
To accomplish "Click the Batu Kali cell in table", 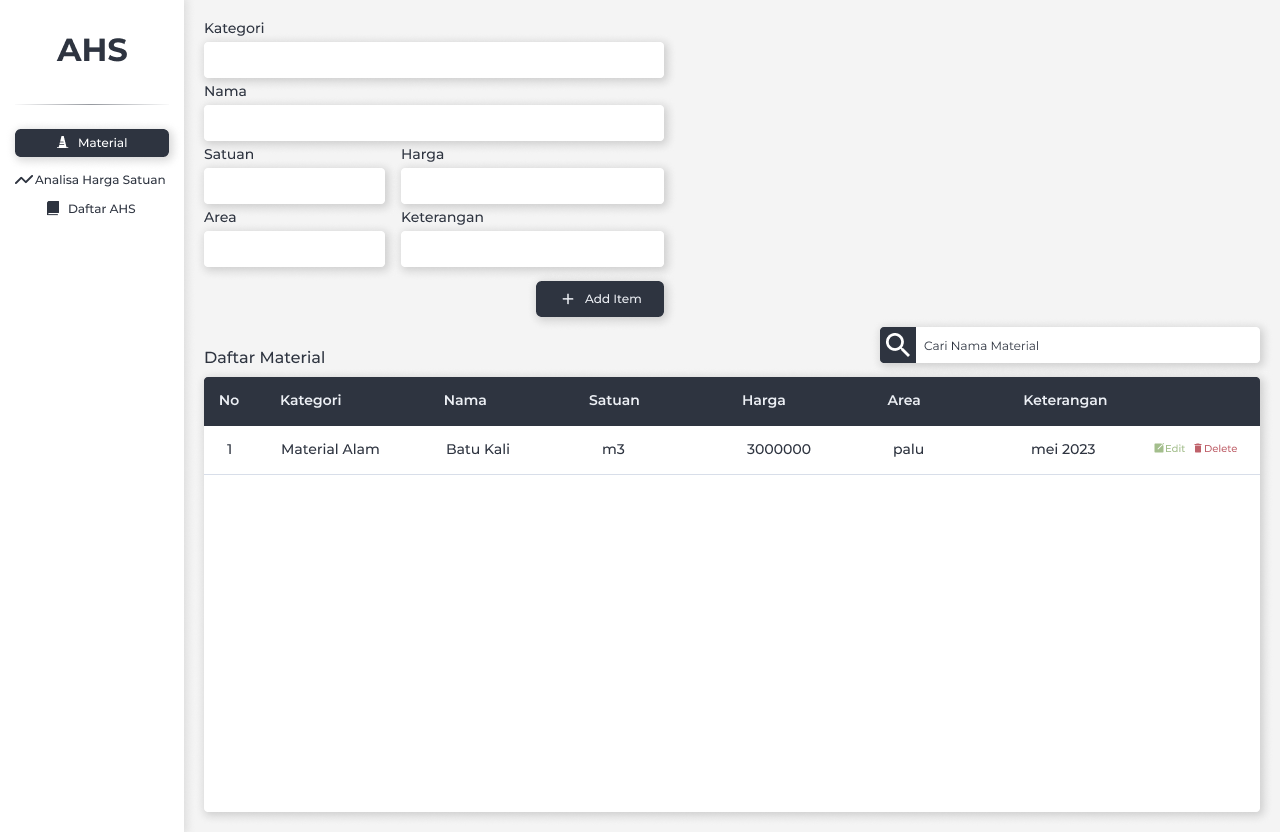I will pyautogui.click(x=478, y=449).
